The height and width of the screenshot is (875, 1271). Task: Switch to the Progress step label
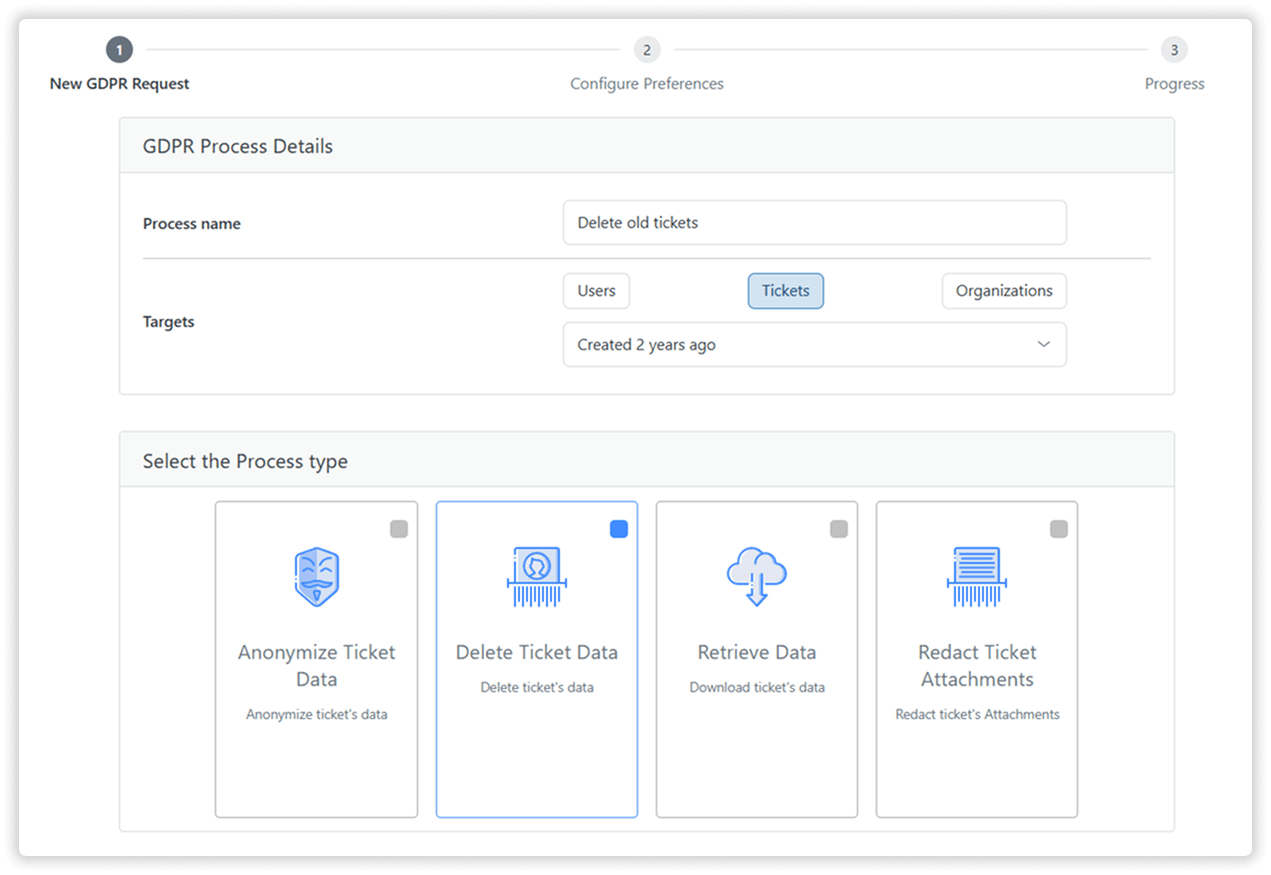click(1174, 84)
